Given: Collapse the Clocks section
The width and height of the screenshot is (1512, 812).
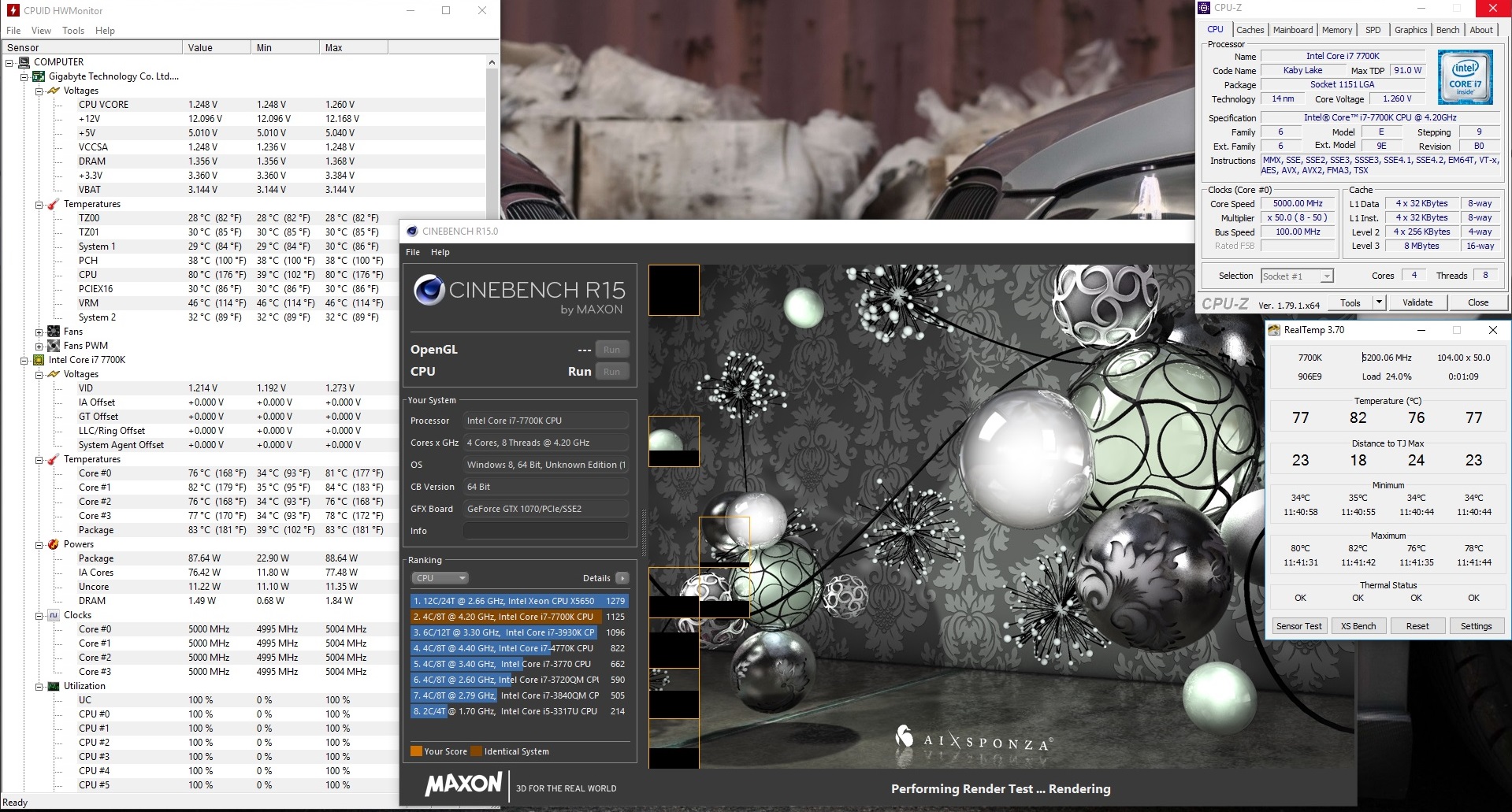Looking at the screenshot, I should pyautogui.click(x=39, y=615).
